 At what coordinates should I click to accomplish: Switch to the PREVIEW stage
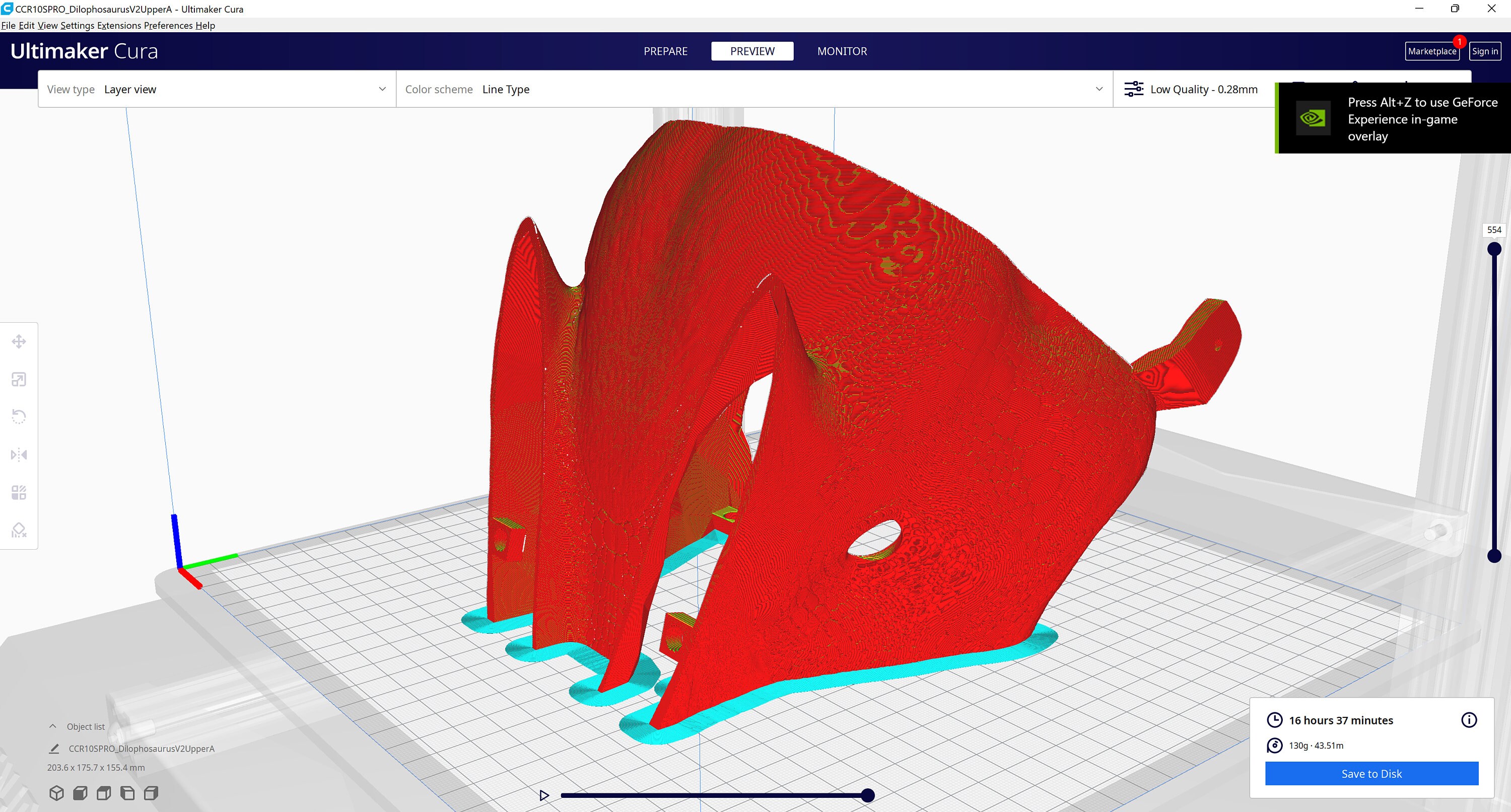(x=752, y=51)
